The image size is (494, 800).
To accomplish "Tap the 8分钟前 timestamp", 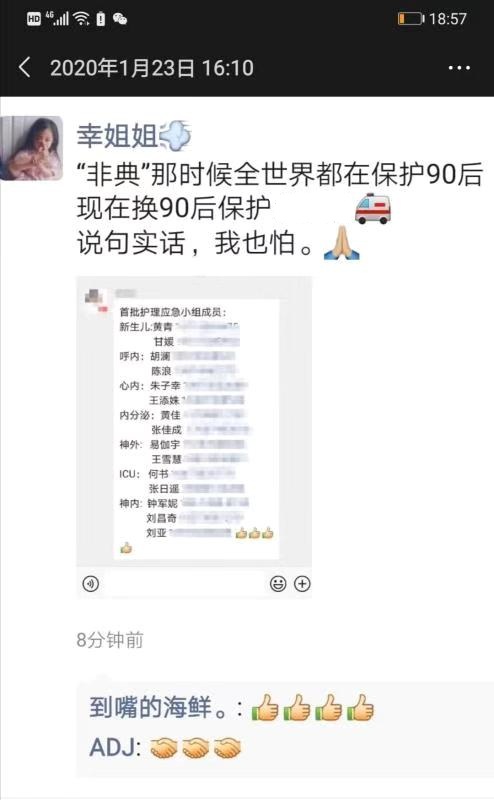I will coord(110,640).
